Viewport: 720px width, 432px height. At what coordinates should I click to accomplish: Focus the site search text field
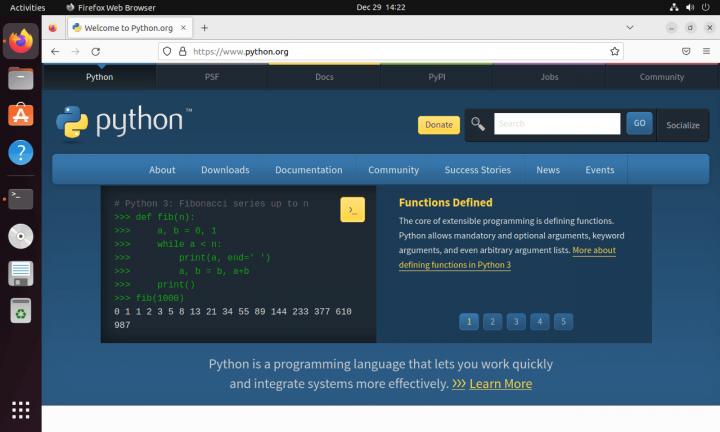click(557, 124)
